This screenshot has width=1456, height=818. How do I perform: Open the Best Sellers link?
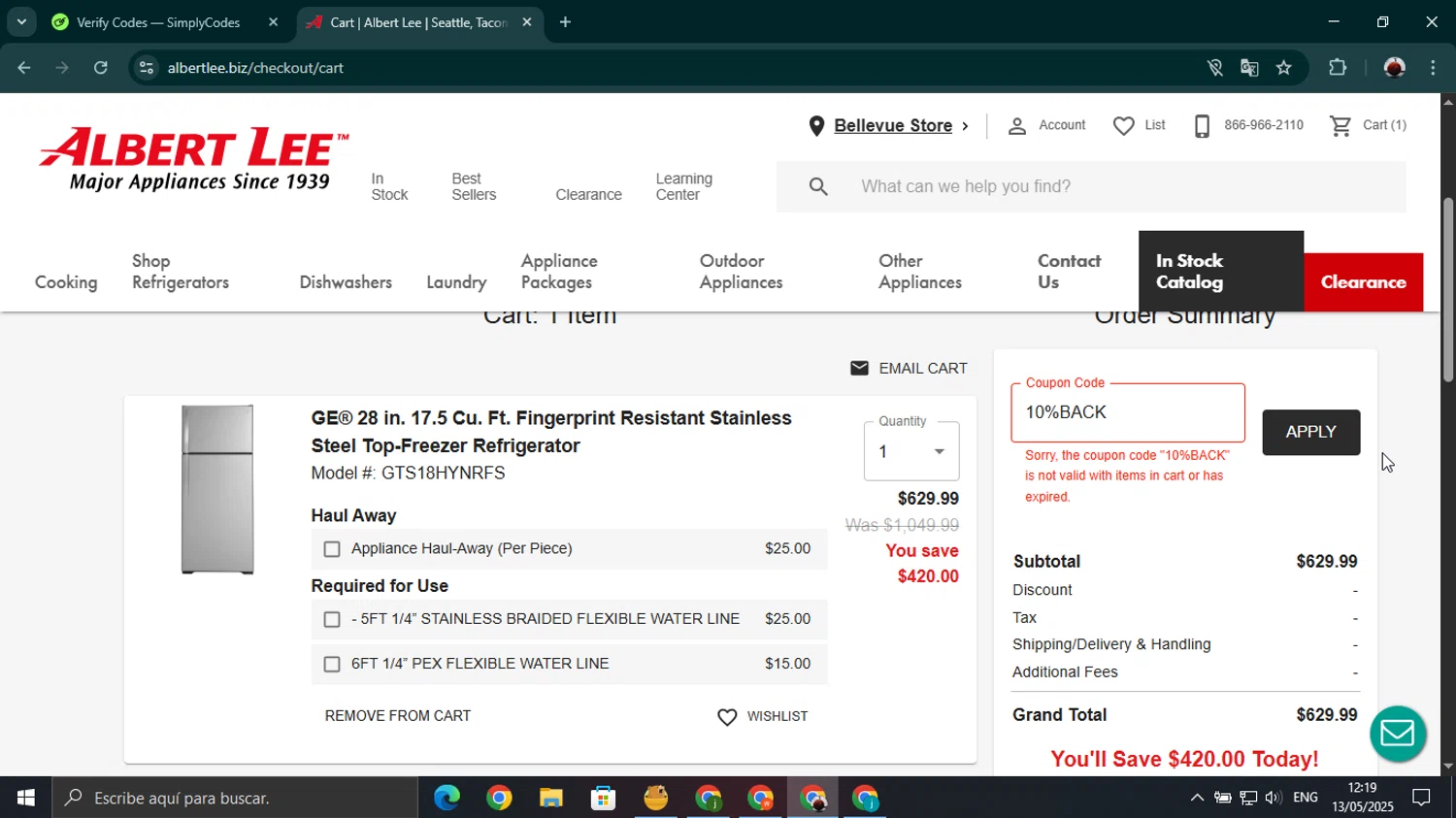click(x=474, y=186)
